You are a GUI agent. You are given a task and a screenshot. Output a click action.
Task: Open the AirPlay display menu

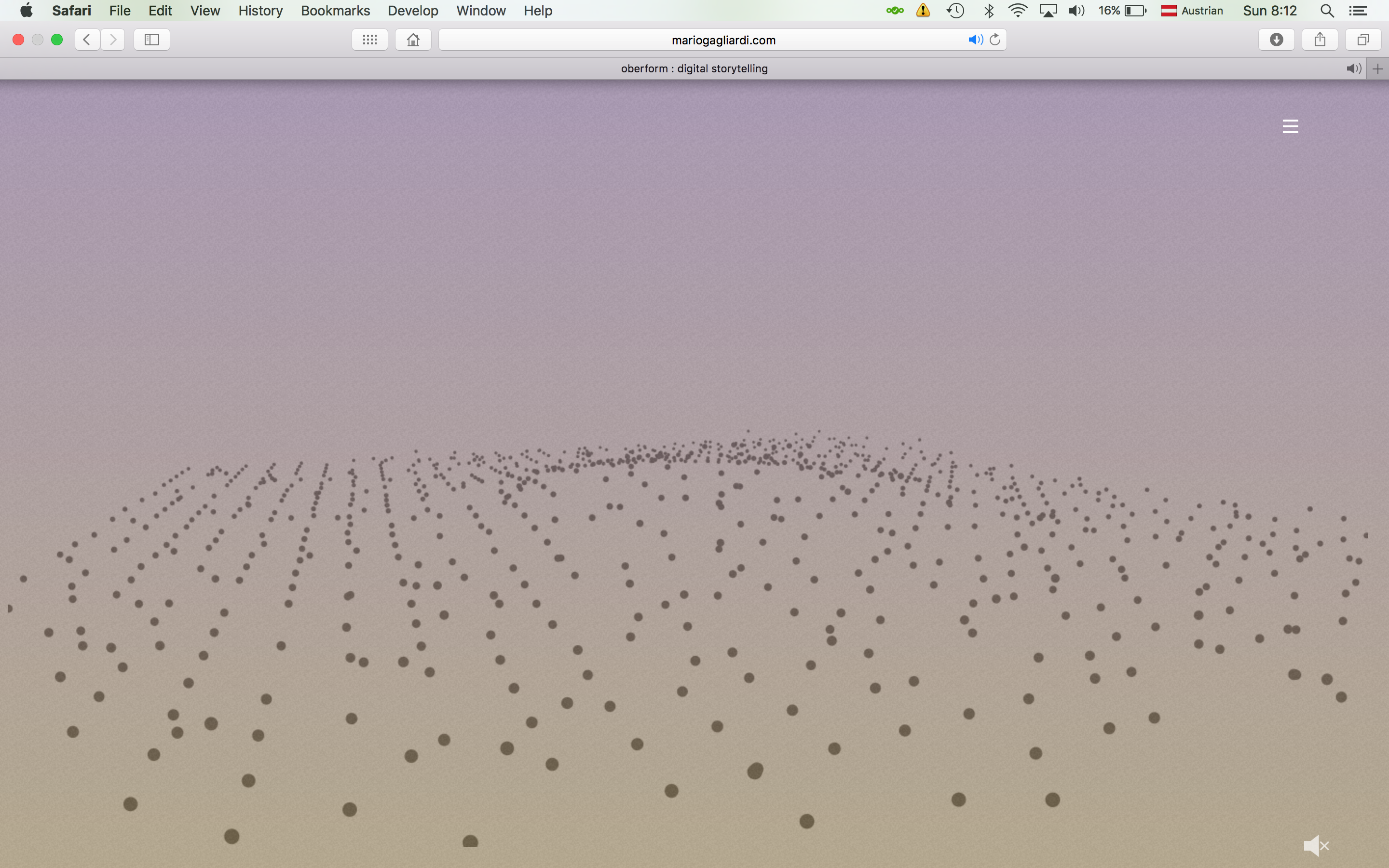pyautogui.click(x=1048, y=10)
